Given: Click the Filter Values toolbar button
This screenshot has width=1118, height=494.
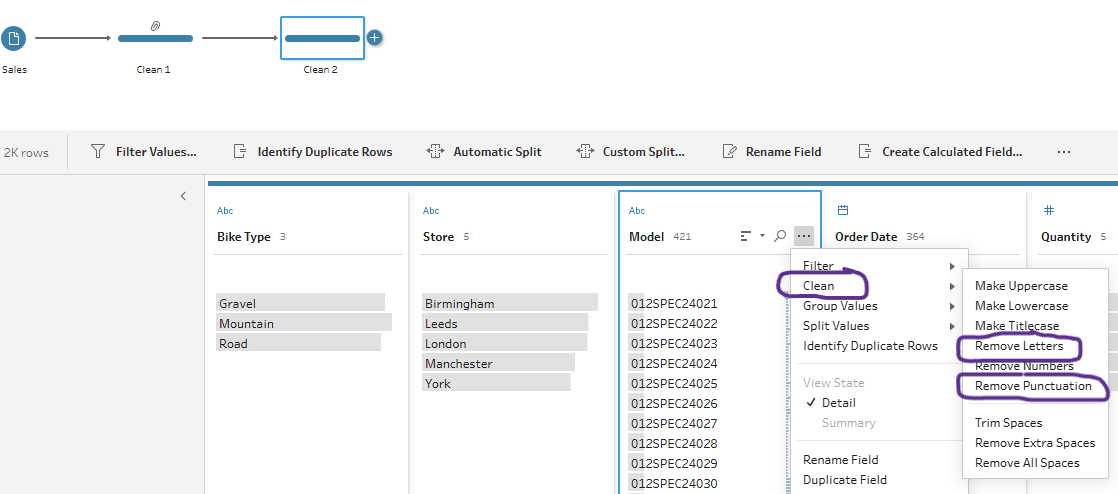Looking at the screenshot, I should [x=144, y=152].
